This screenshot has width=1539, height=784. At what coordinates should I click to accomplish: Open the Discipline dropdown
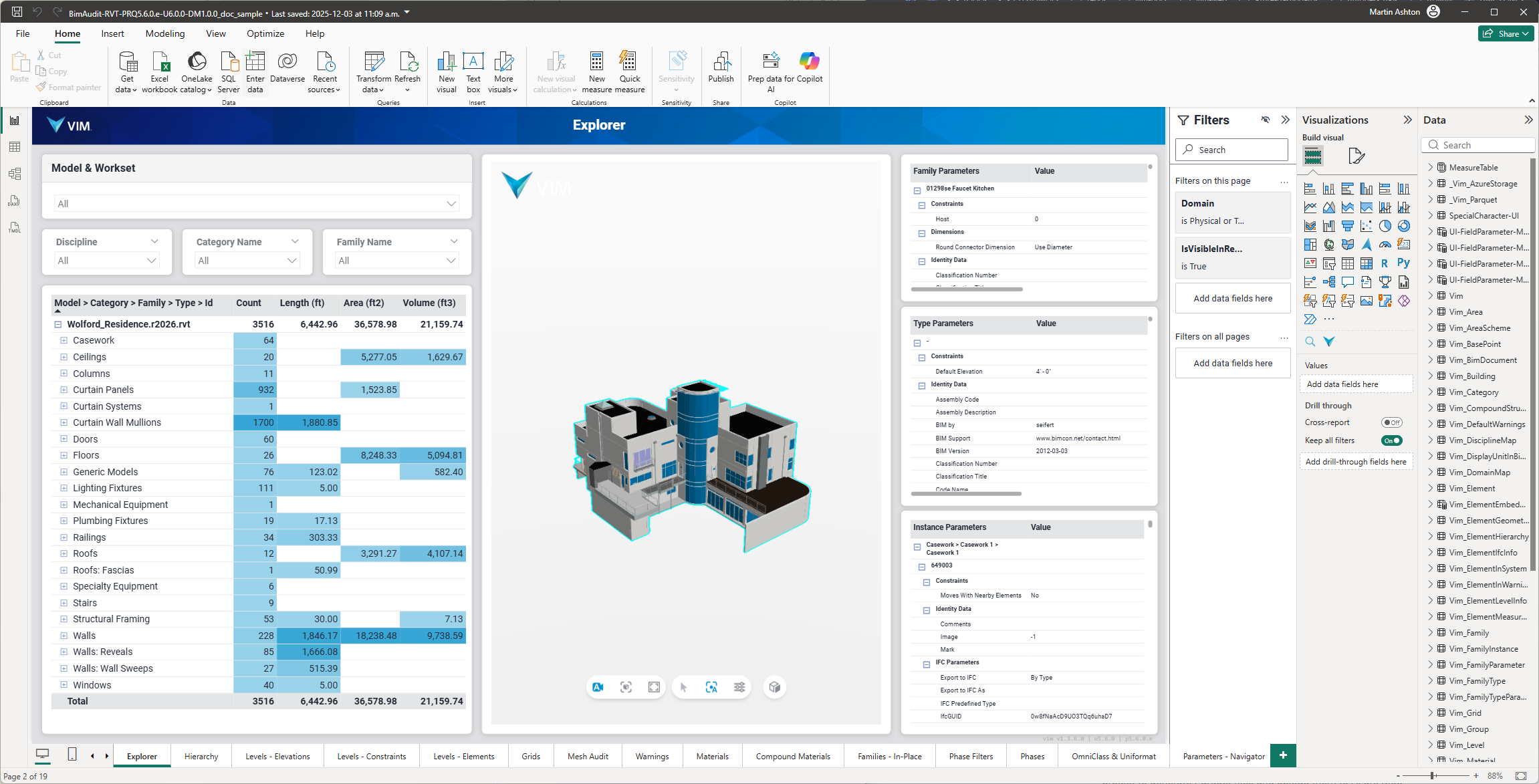tap(107, 261)
